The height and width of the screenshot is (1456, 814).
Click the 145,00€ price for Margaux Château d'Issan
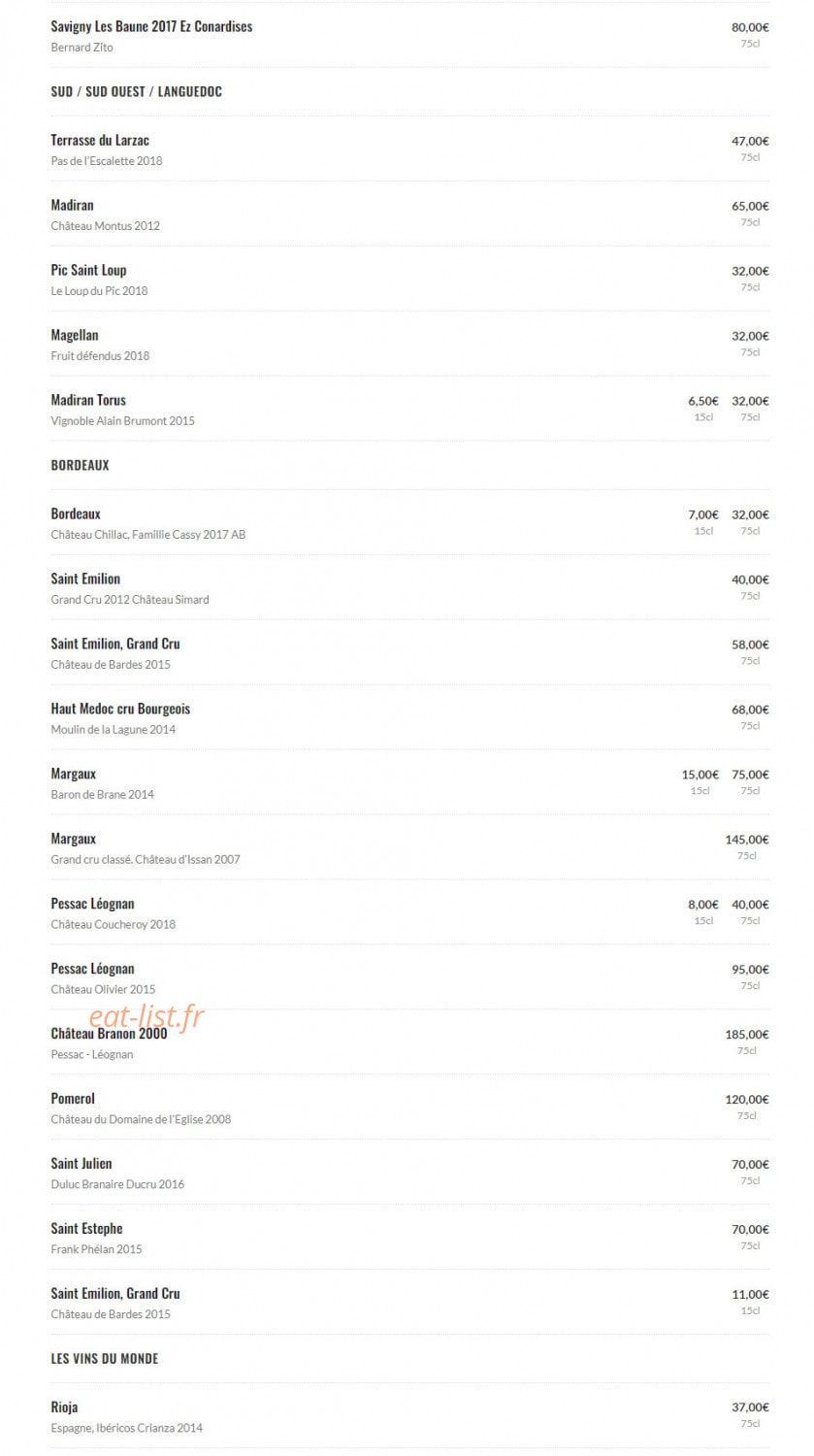pyautogui.click(x=747, y=840)
